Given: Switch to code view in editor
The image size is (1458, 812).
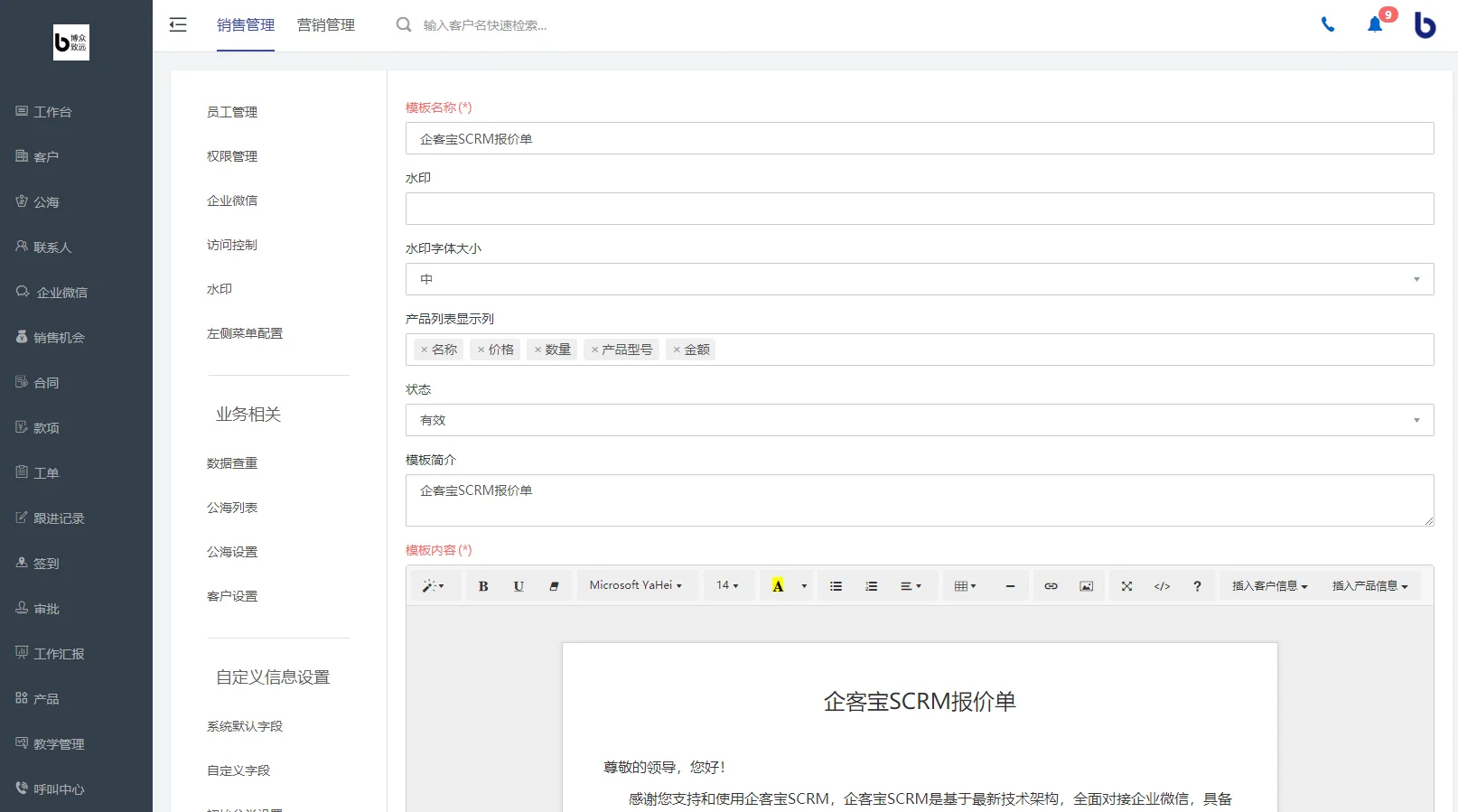Looking at the screenshot, I should pyautogui.click(x=1162, y=586).
